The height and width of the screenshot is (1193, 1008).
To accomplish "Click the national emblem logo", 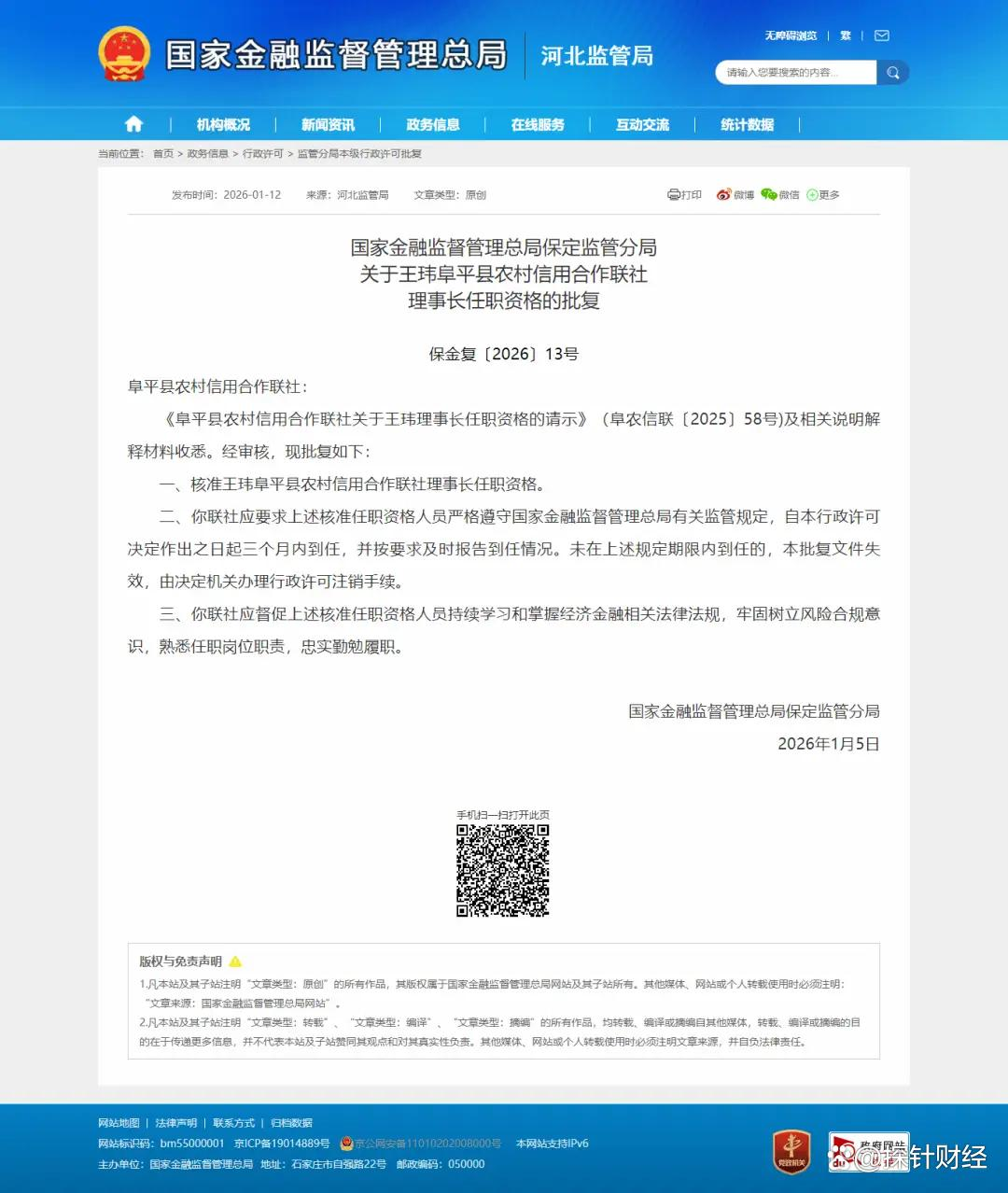I will pyautogui.click(x=124, y=54).
